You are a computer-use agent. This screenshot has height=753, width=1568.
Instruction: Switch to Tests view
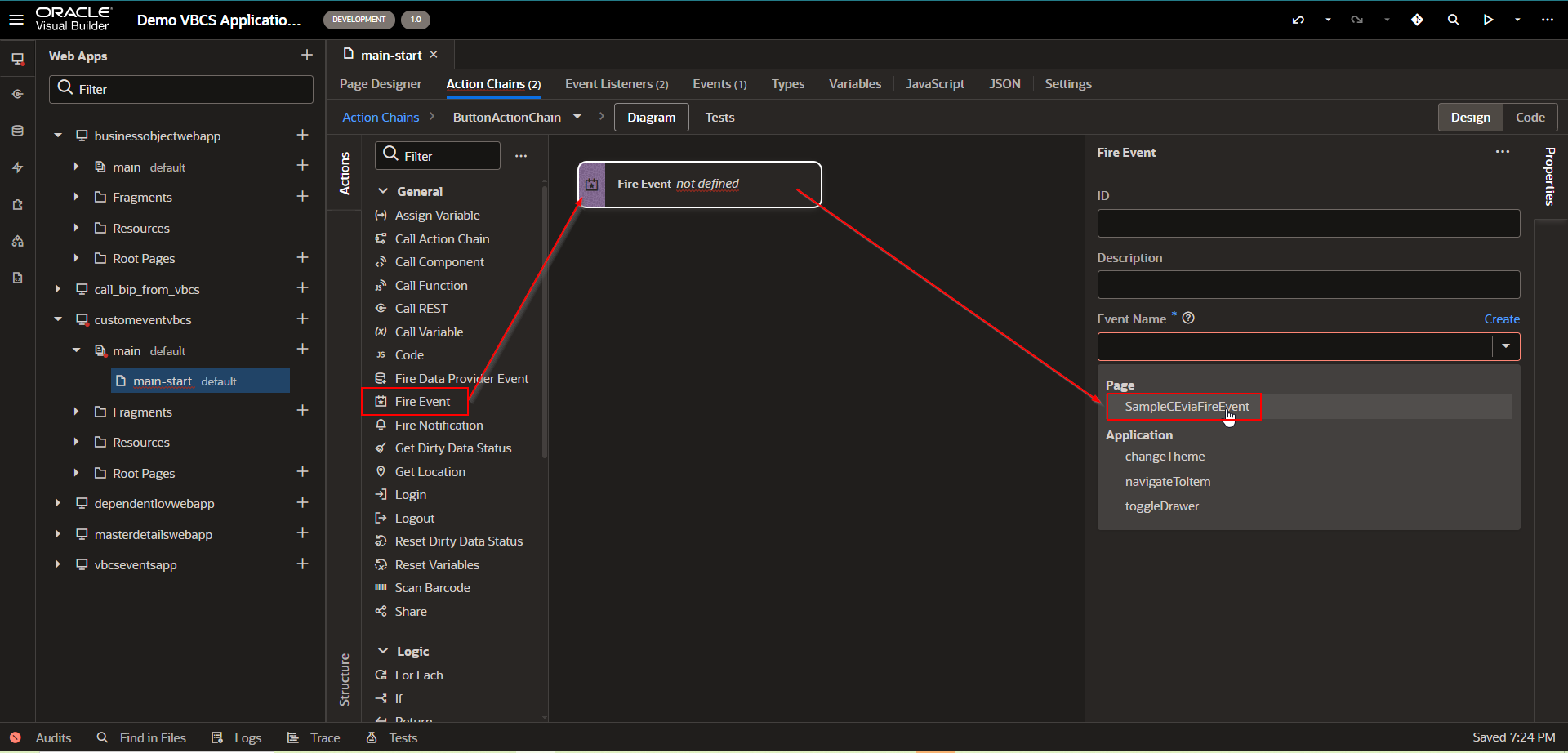pyautogui.click(x=719, y=118)
